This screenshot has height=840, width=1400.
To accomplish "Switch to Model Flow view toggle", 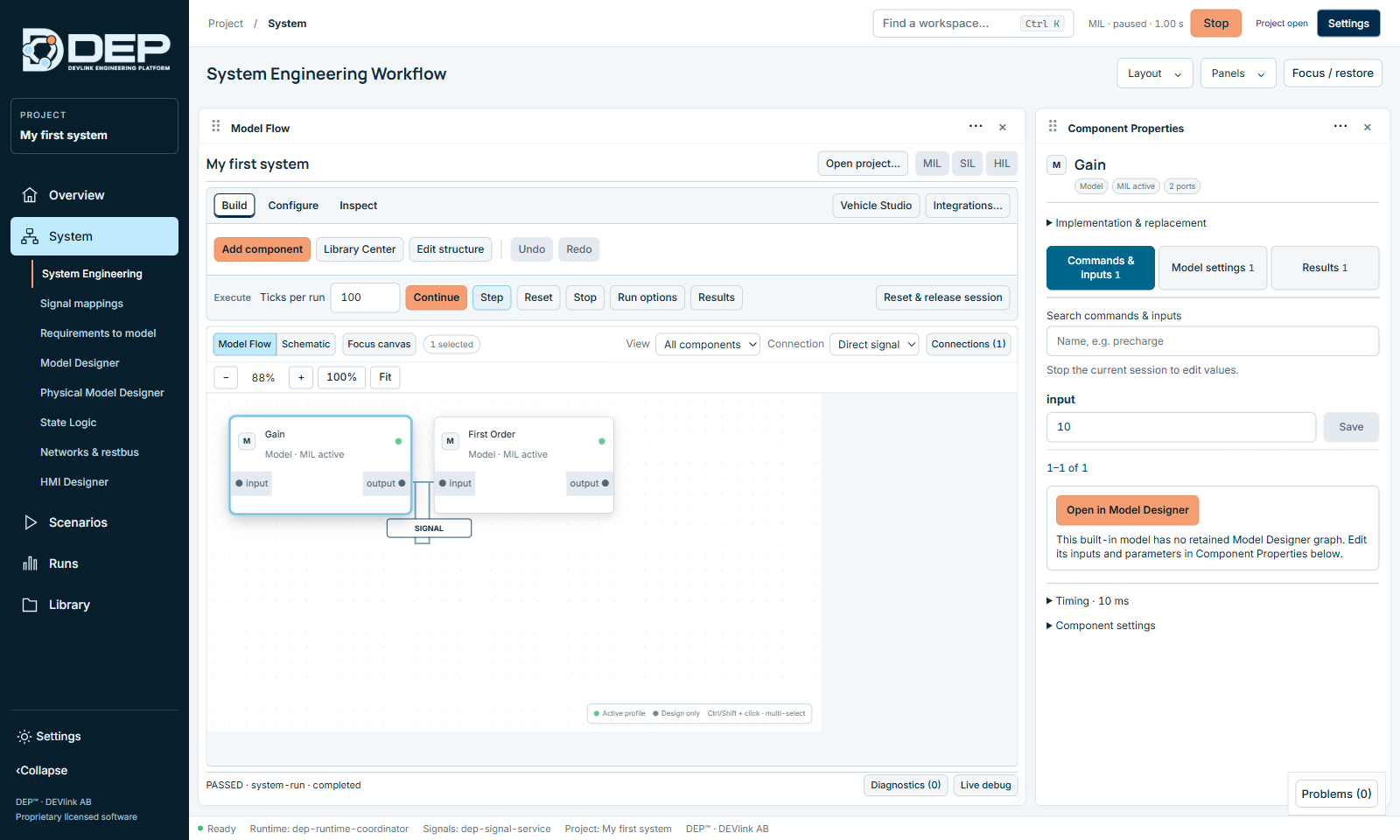I will 245,344.
